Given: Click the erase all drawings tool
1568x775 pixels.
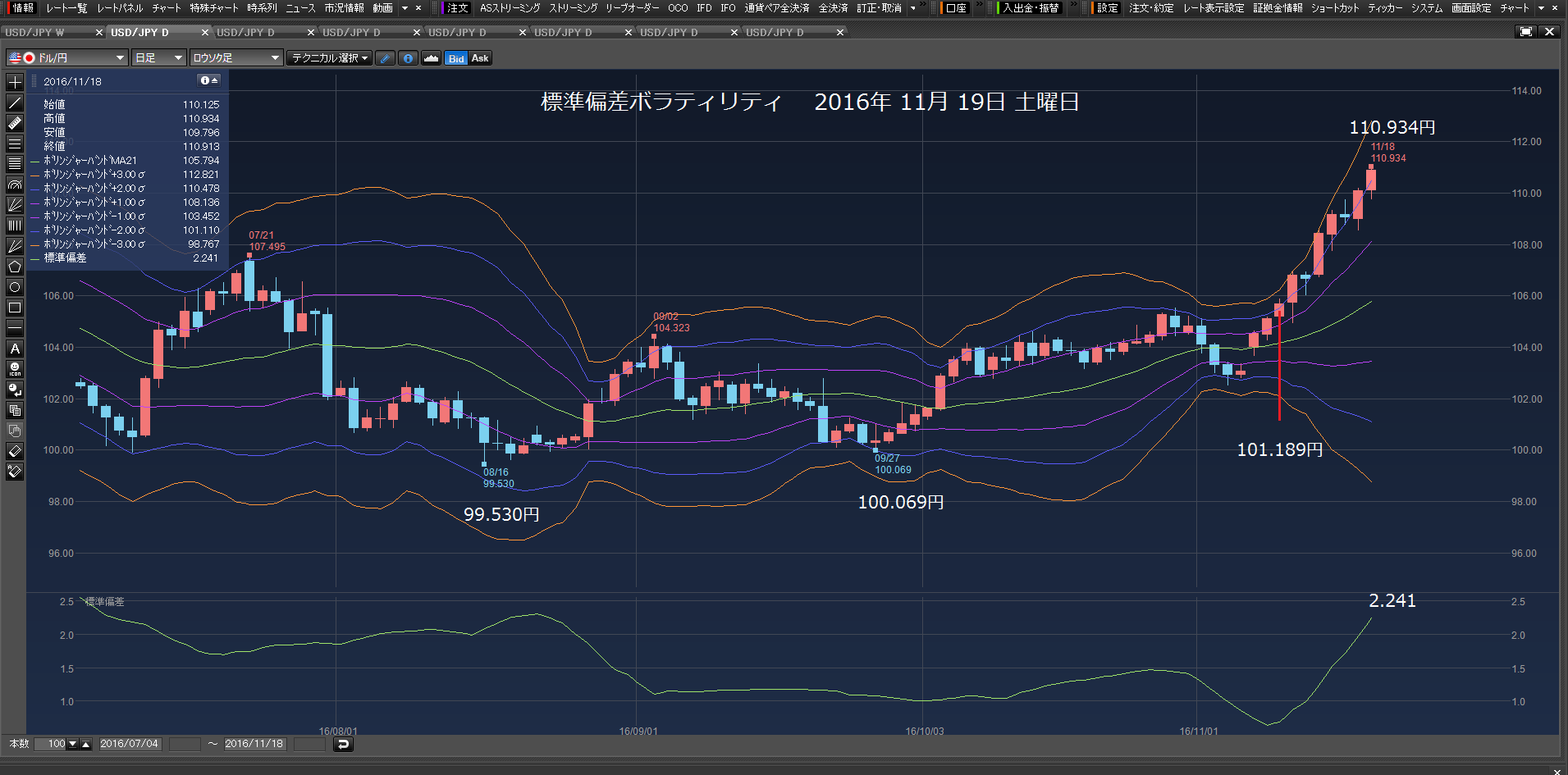Looking at the screenshot, I should (15, 472).
